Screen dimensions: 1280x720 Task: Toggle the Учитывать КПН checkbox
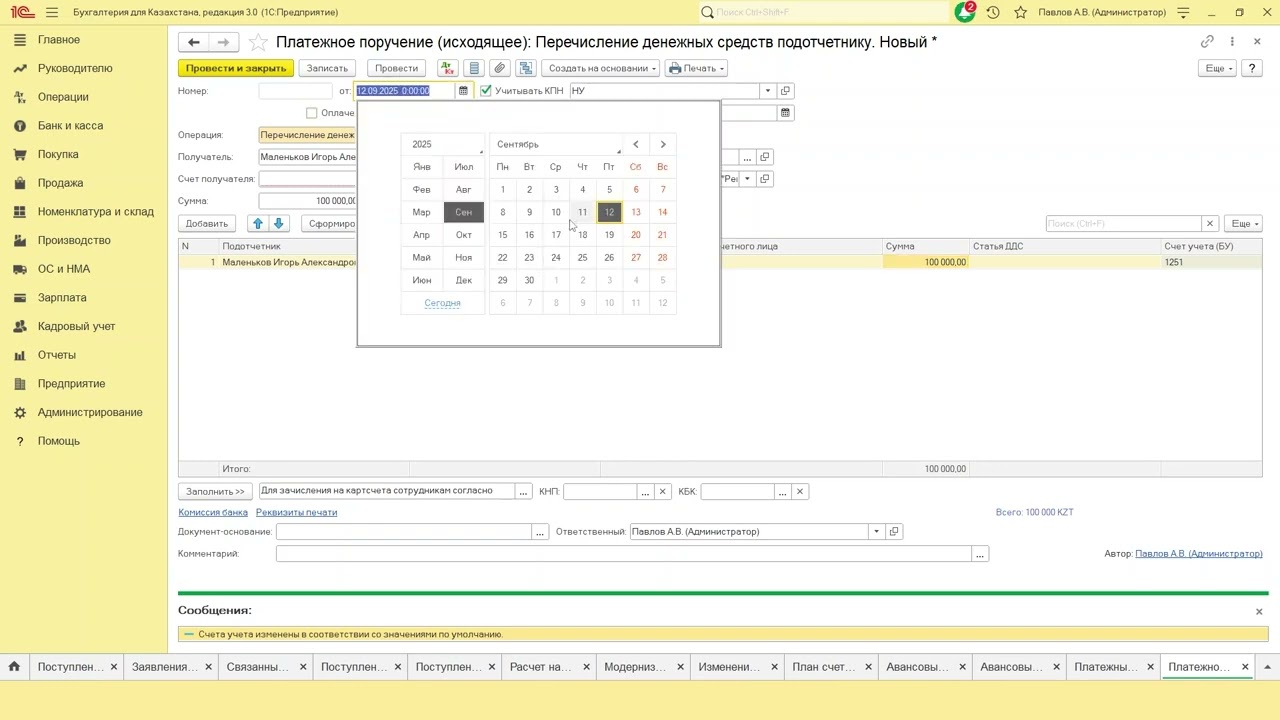[486, 91]
